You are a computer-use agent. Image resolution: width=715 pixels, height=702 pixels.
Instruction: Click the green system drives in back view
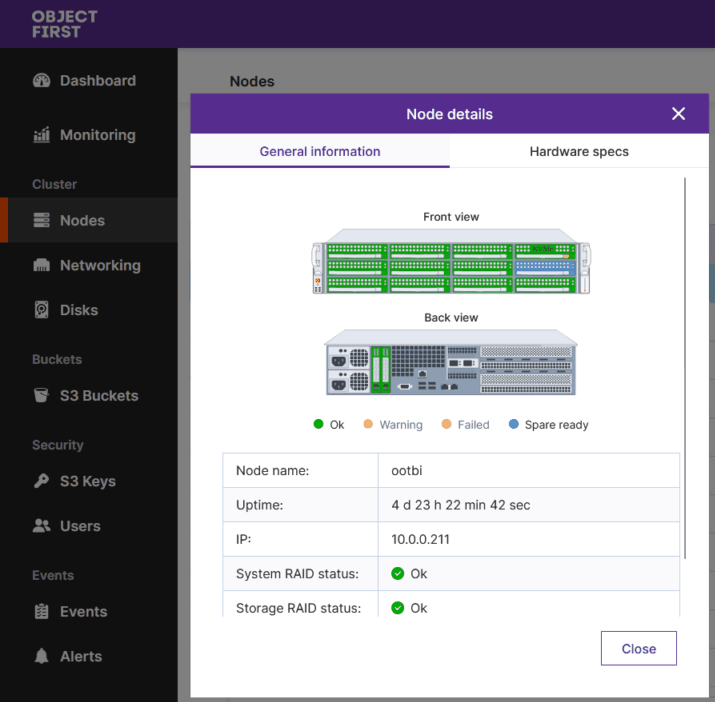click(x=381, y=369)
